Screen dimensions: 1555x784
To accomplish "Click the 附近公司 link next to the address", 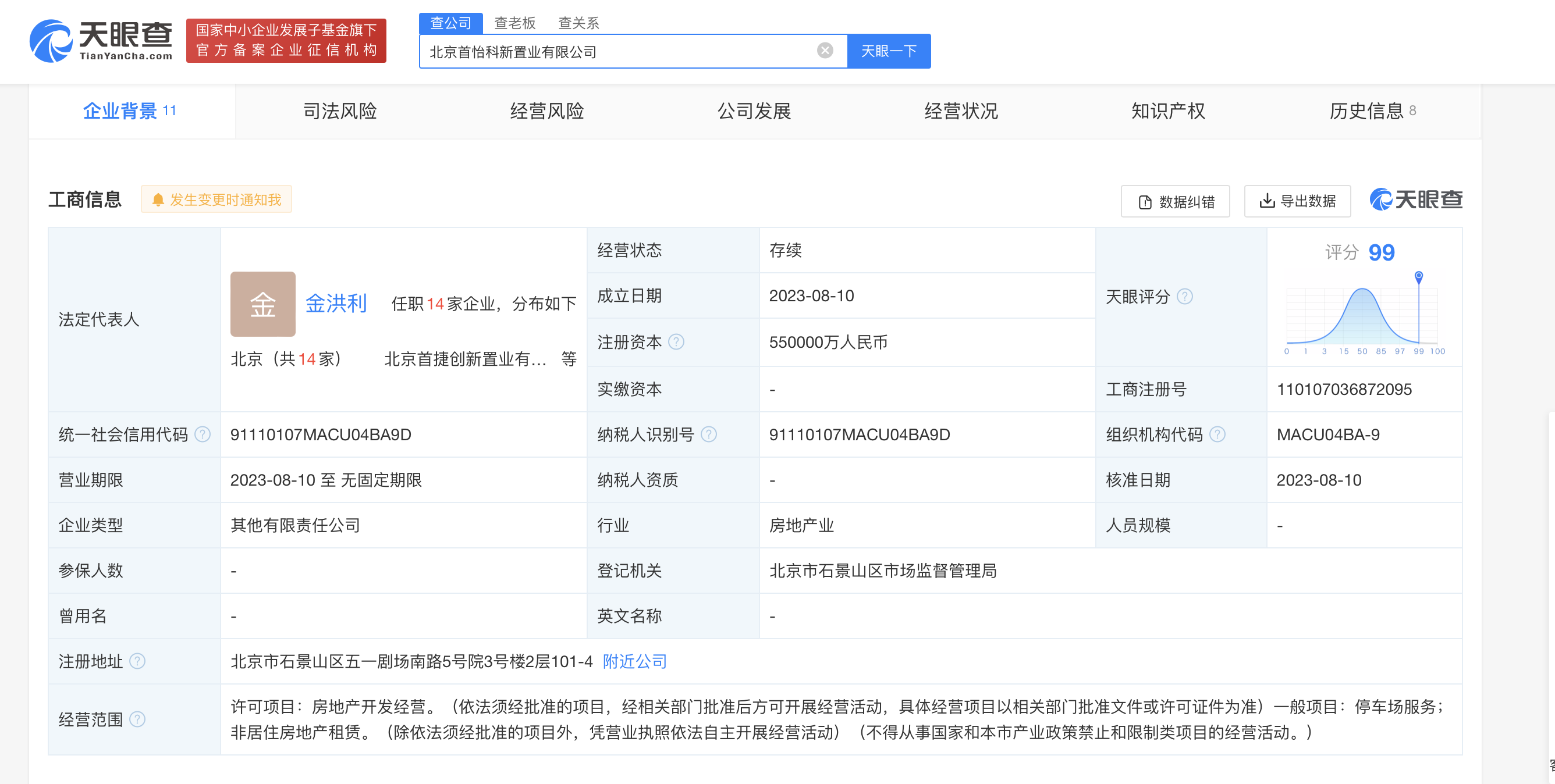I will click(633, 661).
